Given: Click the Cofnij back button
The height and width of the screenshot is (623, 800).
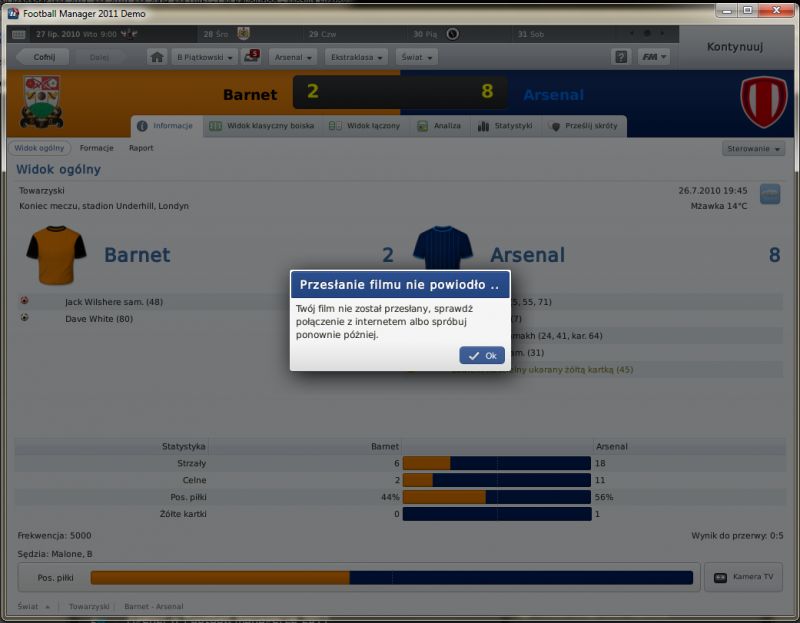Looking at the screenshot, I should (43, 57).
